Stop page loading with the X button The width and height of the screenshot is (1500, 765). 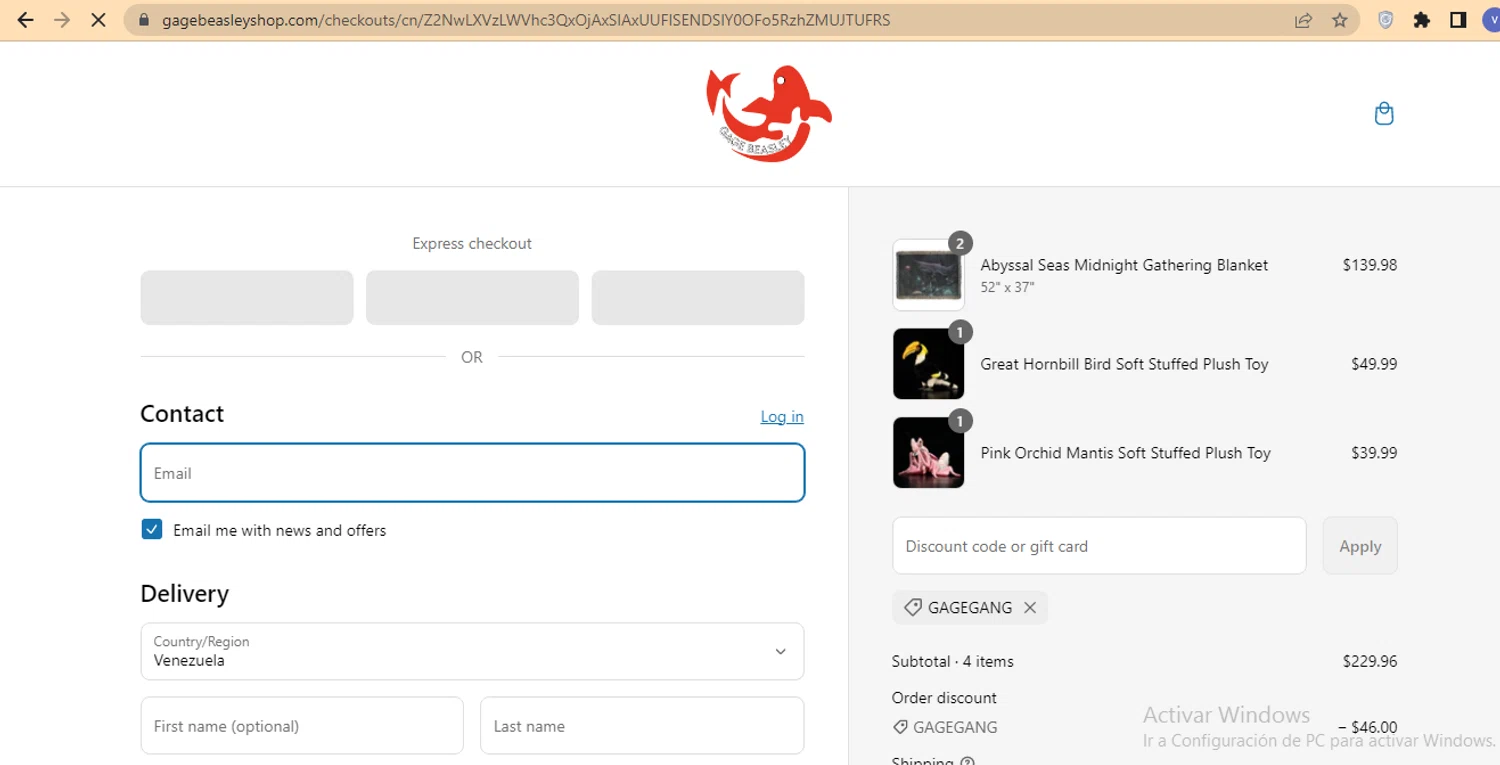coord(98,20)
